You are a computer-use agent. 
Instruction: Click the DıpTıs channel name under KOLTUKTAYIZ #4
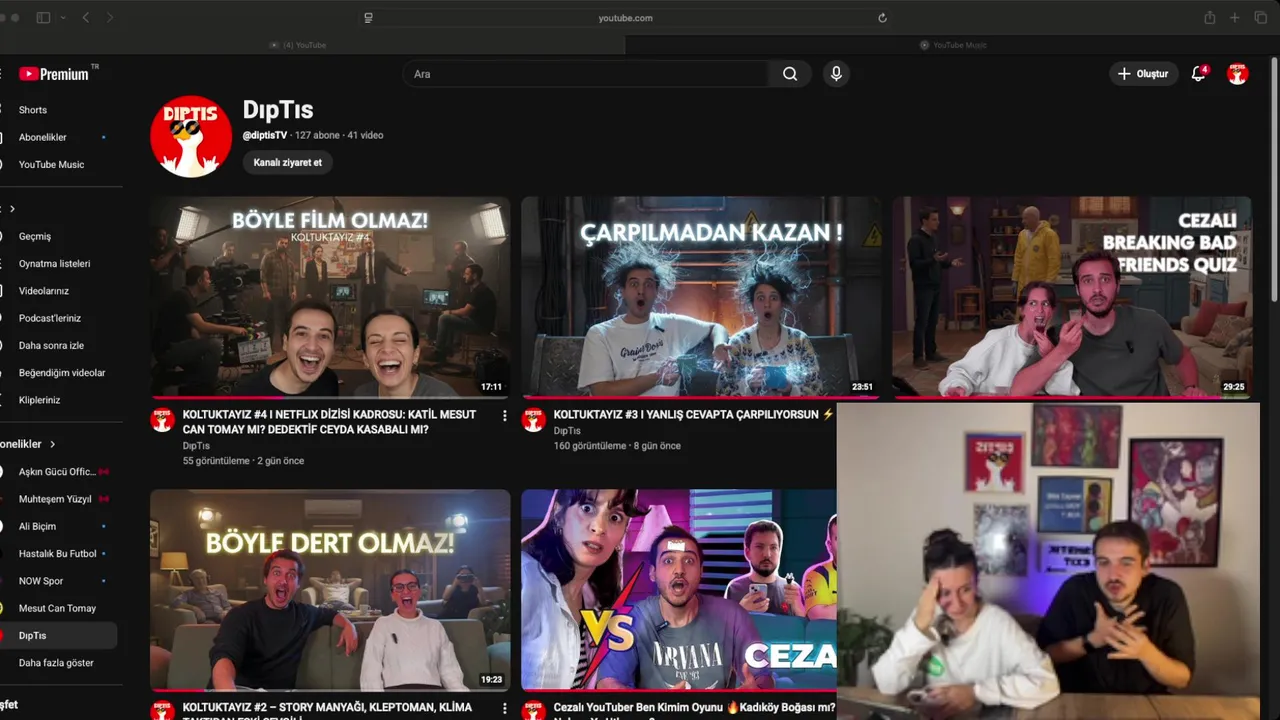[x=196, y=446]
